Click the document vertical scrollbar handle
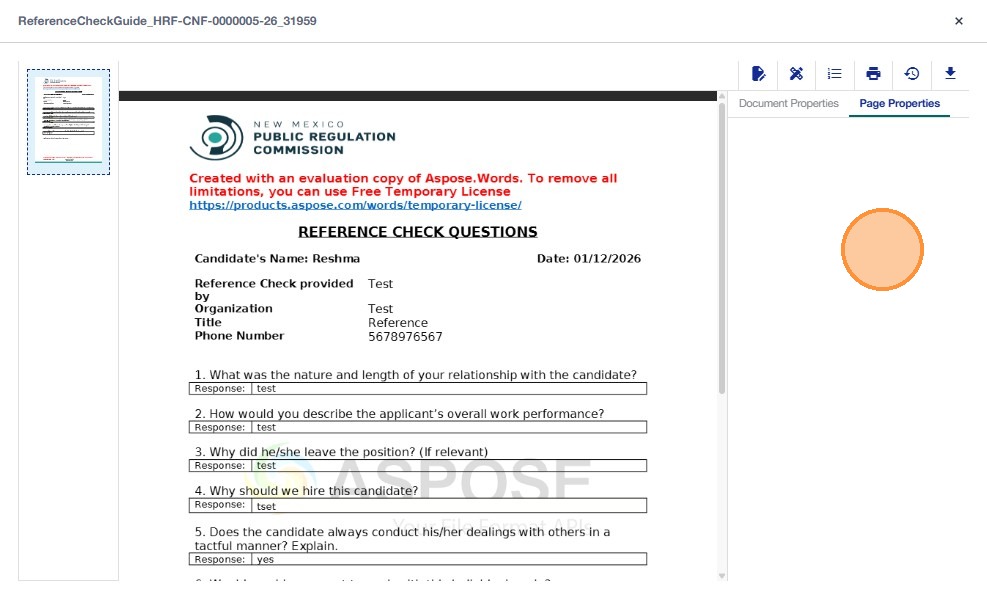The image size is (987, 599). point(721,249)
